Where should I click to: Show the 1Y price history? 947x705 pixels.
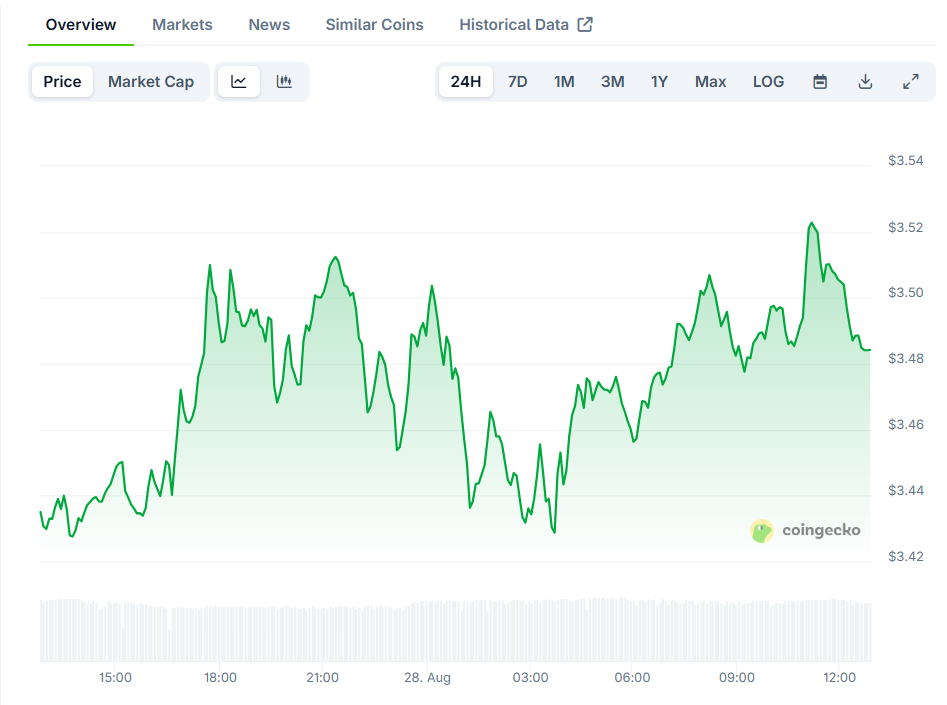pyautogui.click(x=659, y=82)
